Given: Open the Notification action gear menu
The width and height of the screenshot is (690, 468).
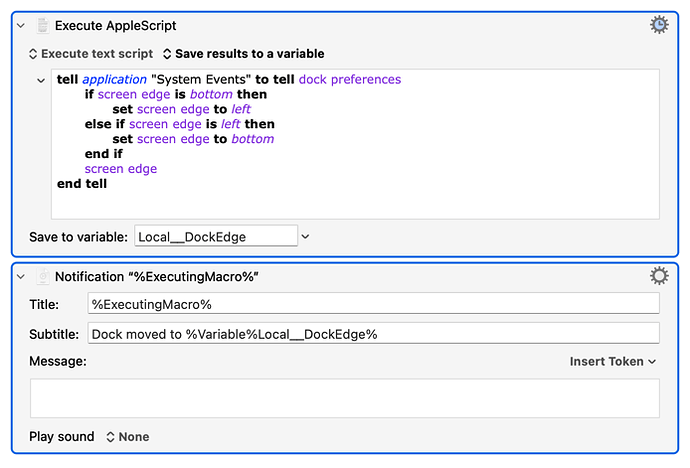Looking at the screenshot, I should [658, 276].
